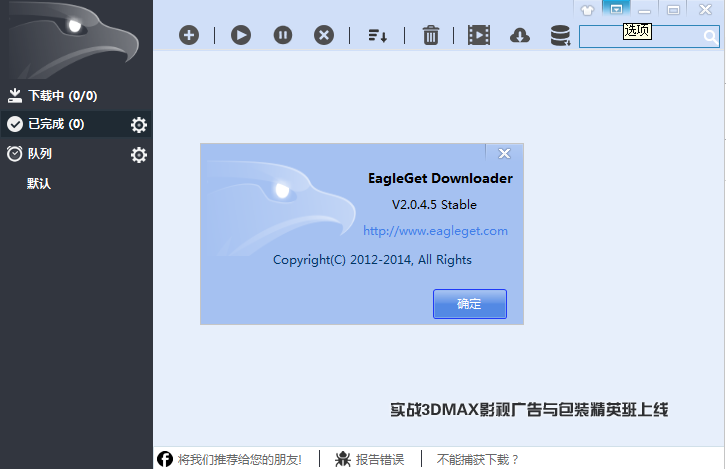Open the eagleget.com website link
Screen dimensions: 726x469
click(x=435, y=231)
